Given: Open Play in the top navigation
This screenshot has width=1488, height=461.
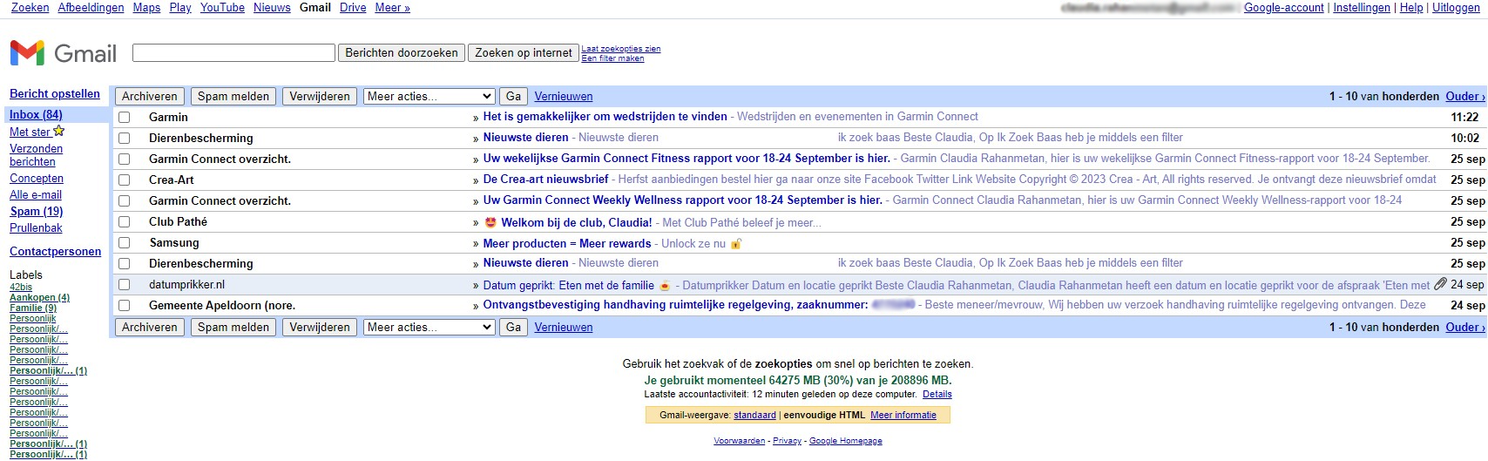Looking at the screenshot, I should [x=180, y=7].
